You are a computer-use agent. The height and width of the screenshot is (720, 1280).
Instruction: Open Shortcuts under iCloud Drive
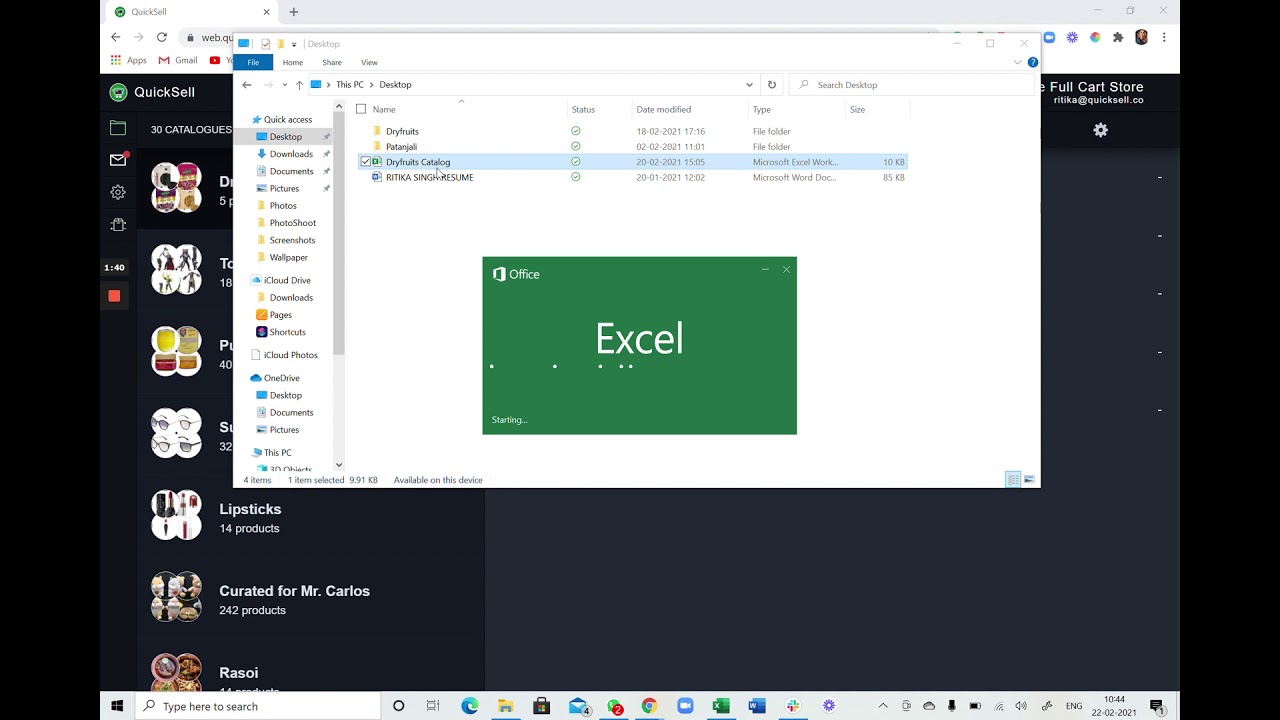[287, 332]
